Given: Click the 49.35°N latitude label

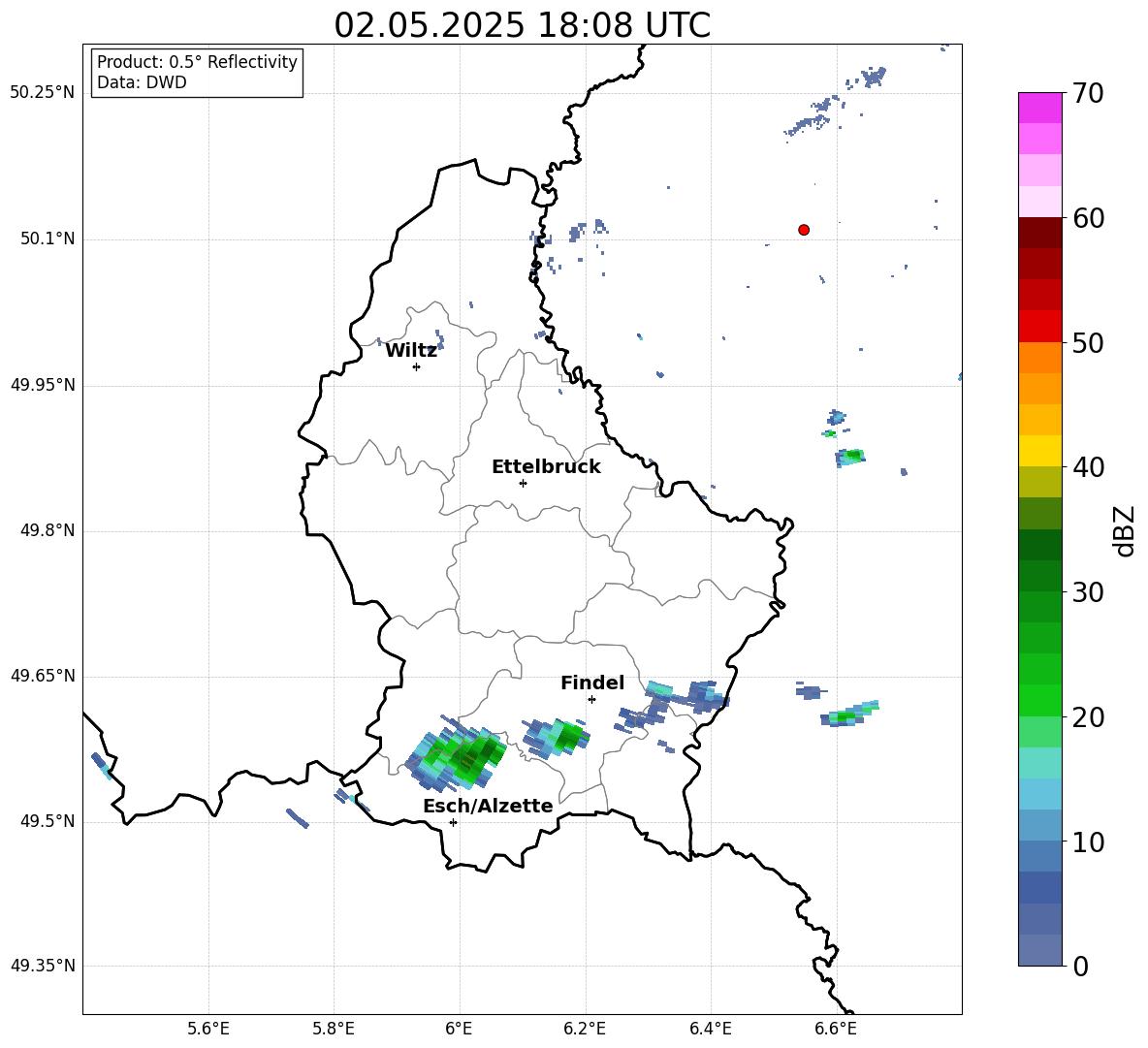Looking at the screenshot, I should point(43,966).
